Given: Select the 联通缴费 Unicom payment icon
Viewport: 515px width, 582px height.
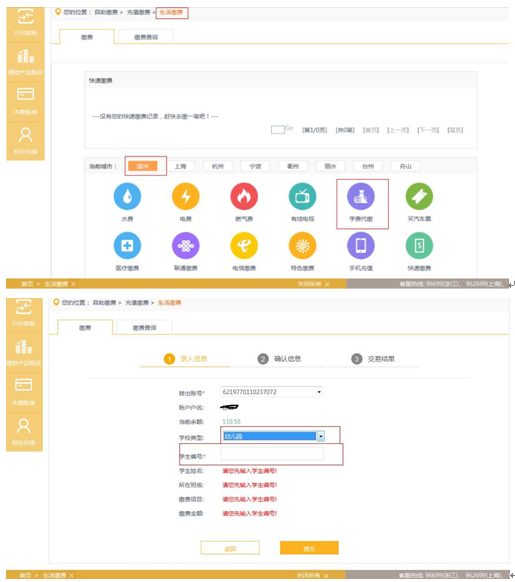Looking at the screenshot, I should pyautogui.click(x=186, y=245).
